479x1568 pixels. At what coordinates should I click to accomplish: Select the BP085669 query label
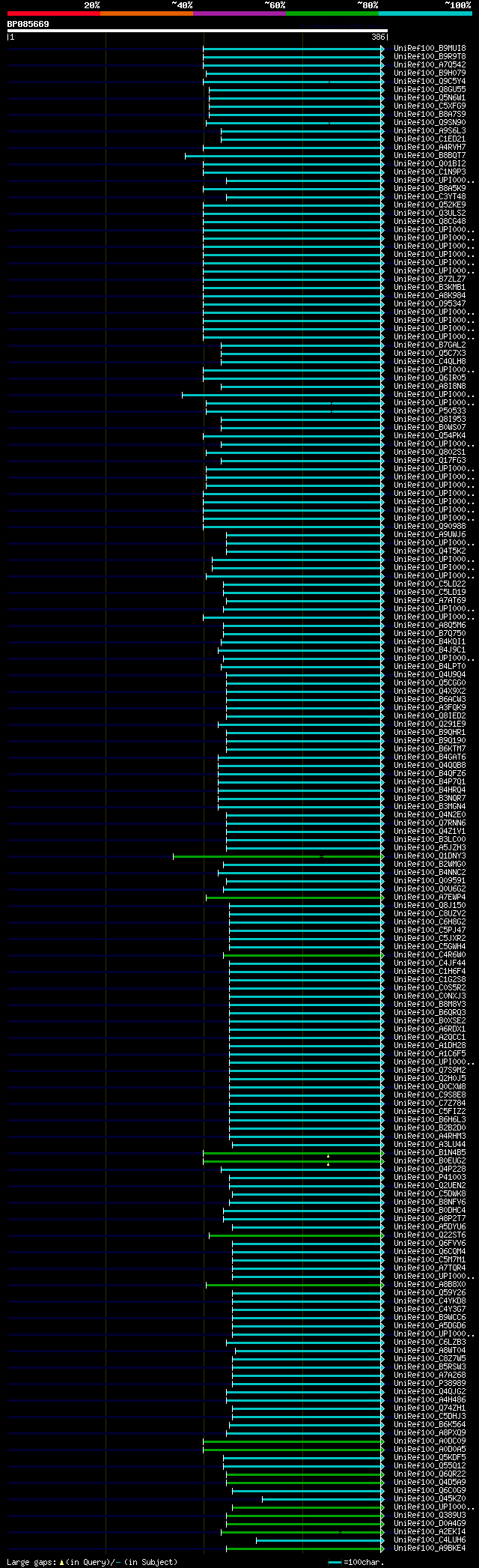[x=28, y=24]
